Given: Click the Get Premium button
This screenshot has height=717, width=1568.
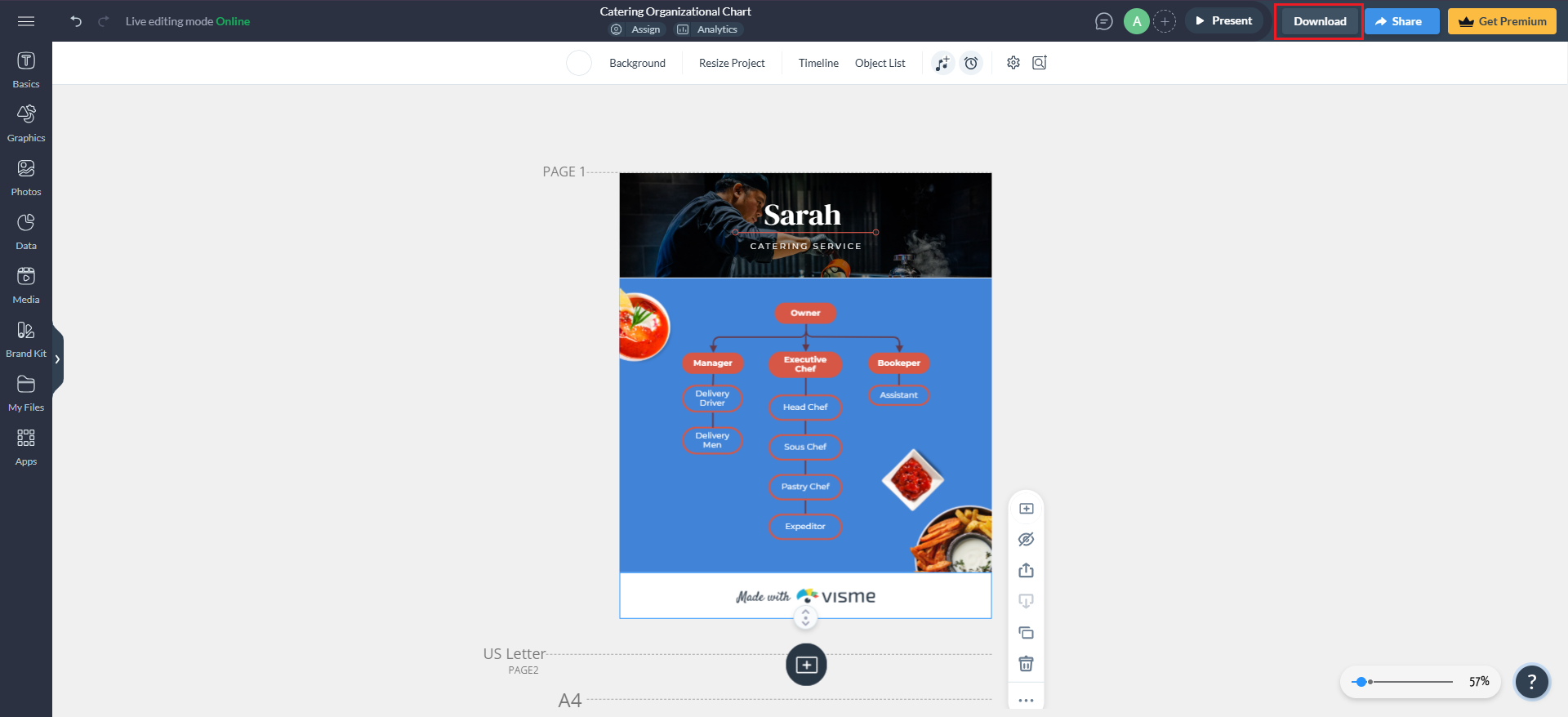Looking at the screenshot, I should pyautogui.click(x=1502, y=21).
